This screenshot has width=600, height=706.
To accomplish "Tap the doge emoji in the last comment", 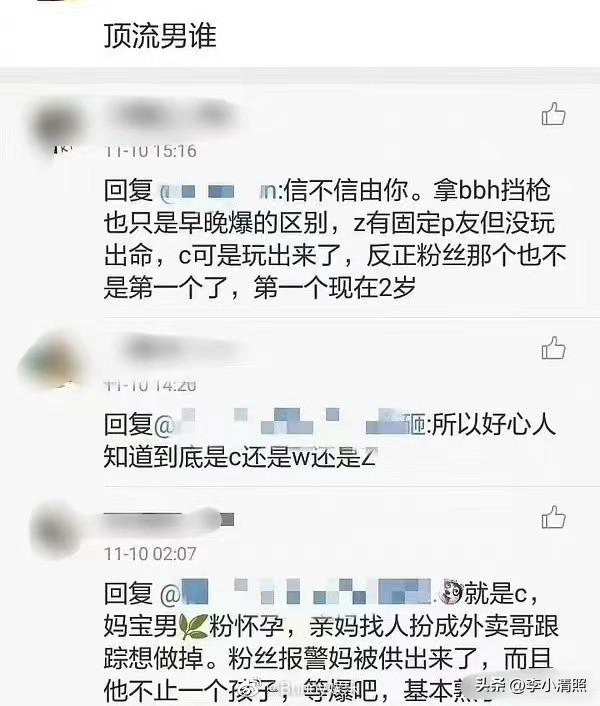I will click(452, 593).
